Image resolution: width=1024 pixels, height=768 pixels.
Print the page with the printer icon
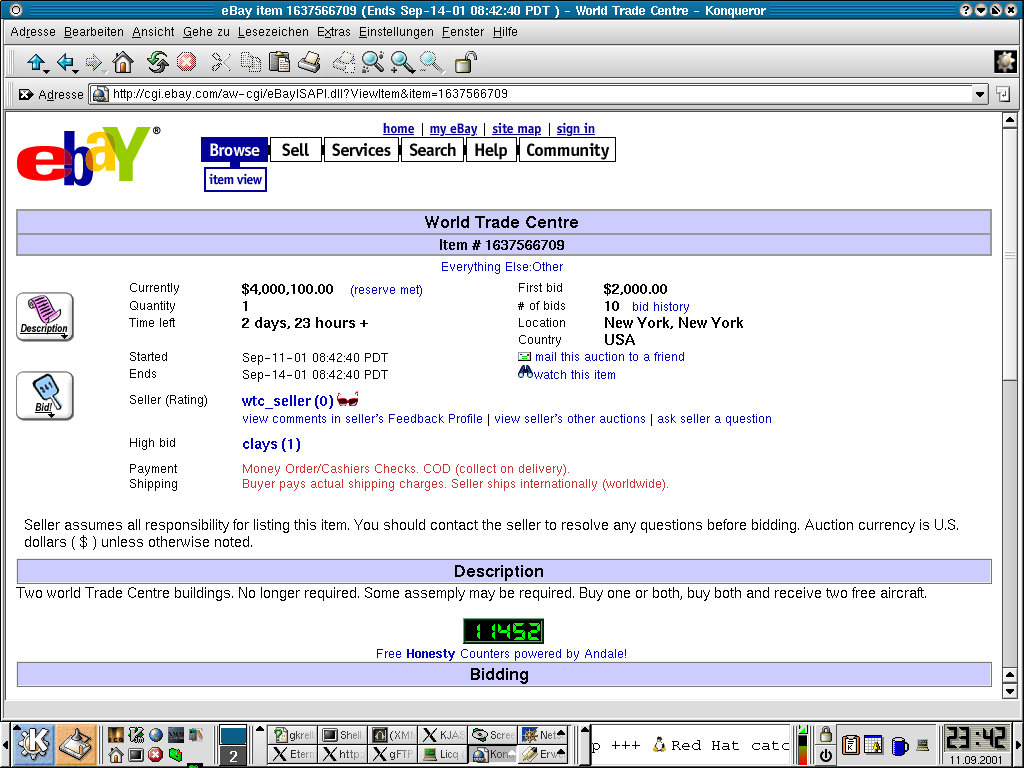click(310, 63)
